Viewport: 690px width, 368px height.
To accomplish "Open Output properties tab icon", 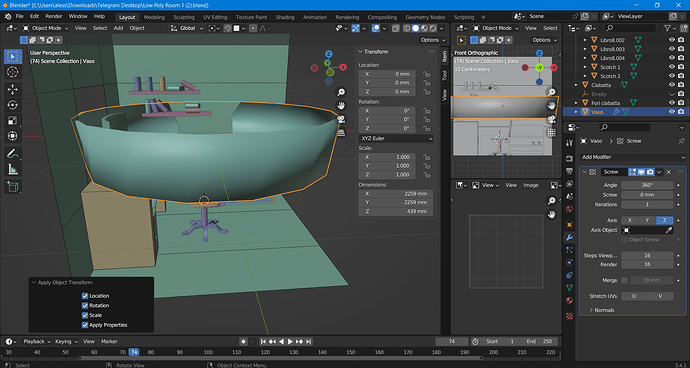I will [569, 171].
